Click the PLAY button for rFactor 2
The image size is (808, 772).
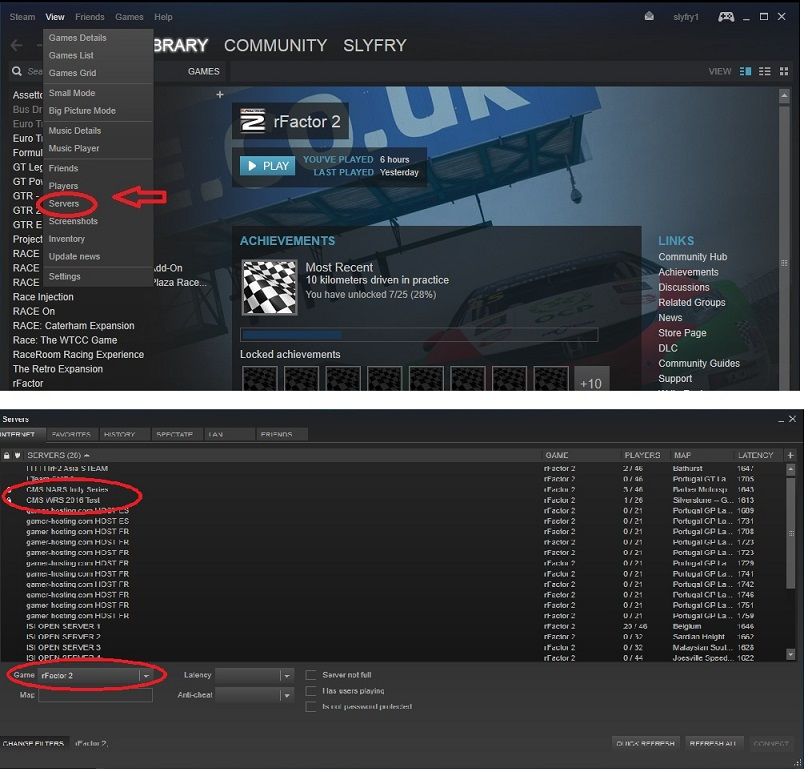click(x=267, y=166)
